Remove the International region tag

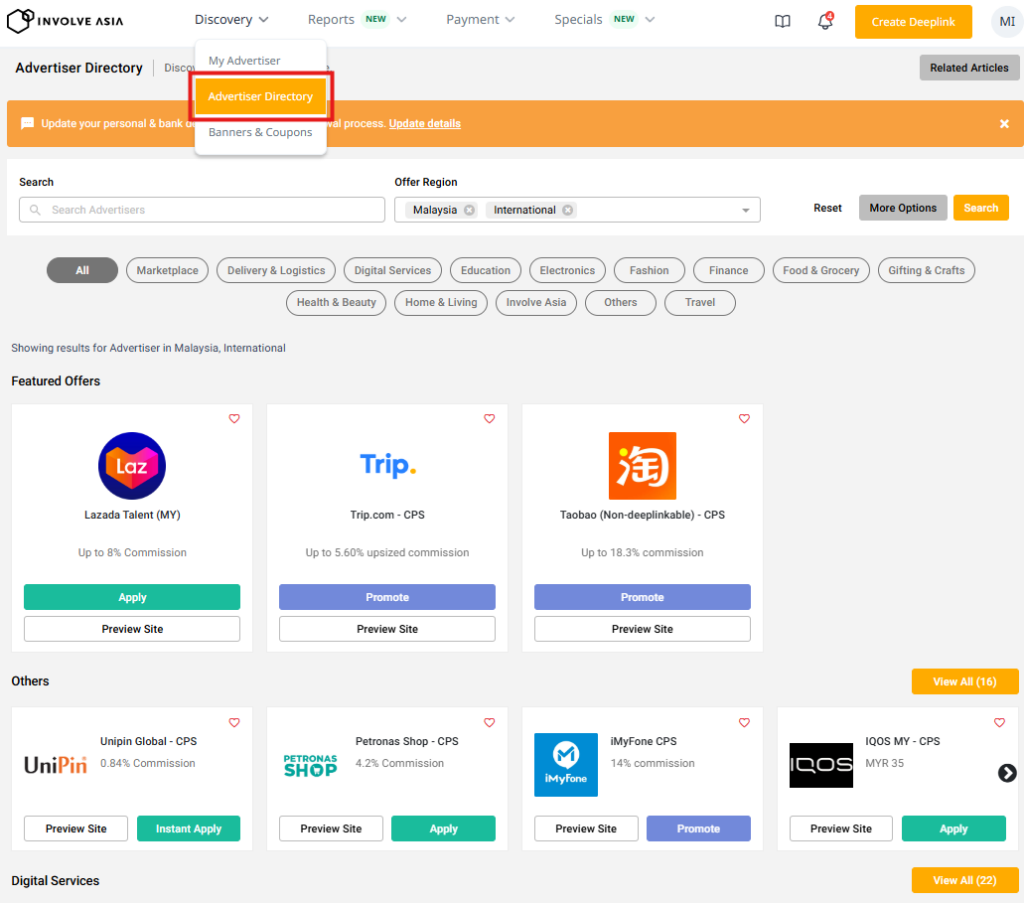[x=568, y=210]
